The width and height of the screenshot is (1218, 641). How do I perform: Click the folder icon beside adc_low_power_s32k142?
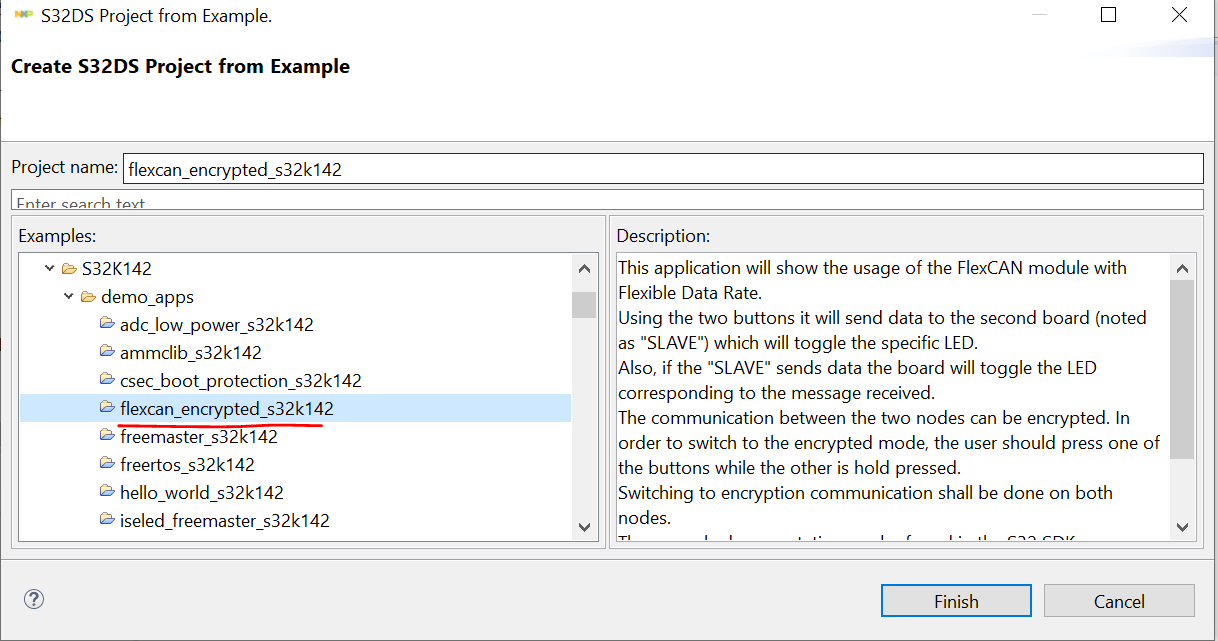coord(107,324)
